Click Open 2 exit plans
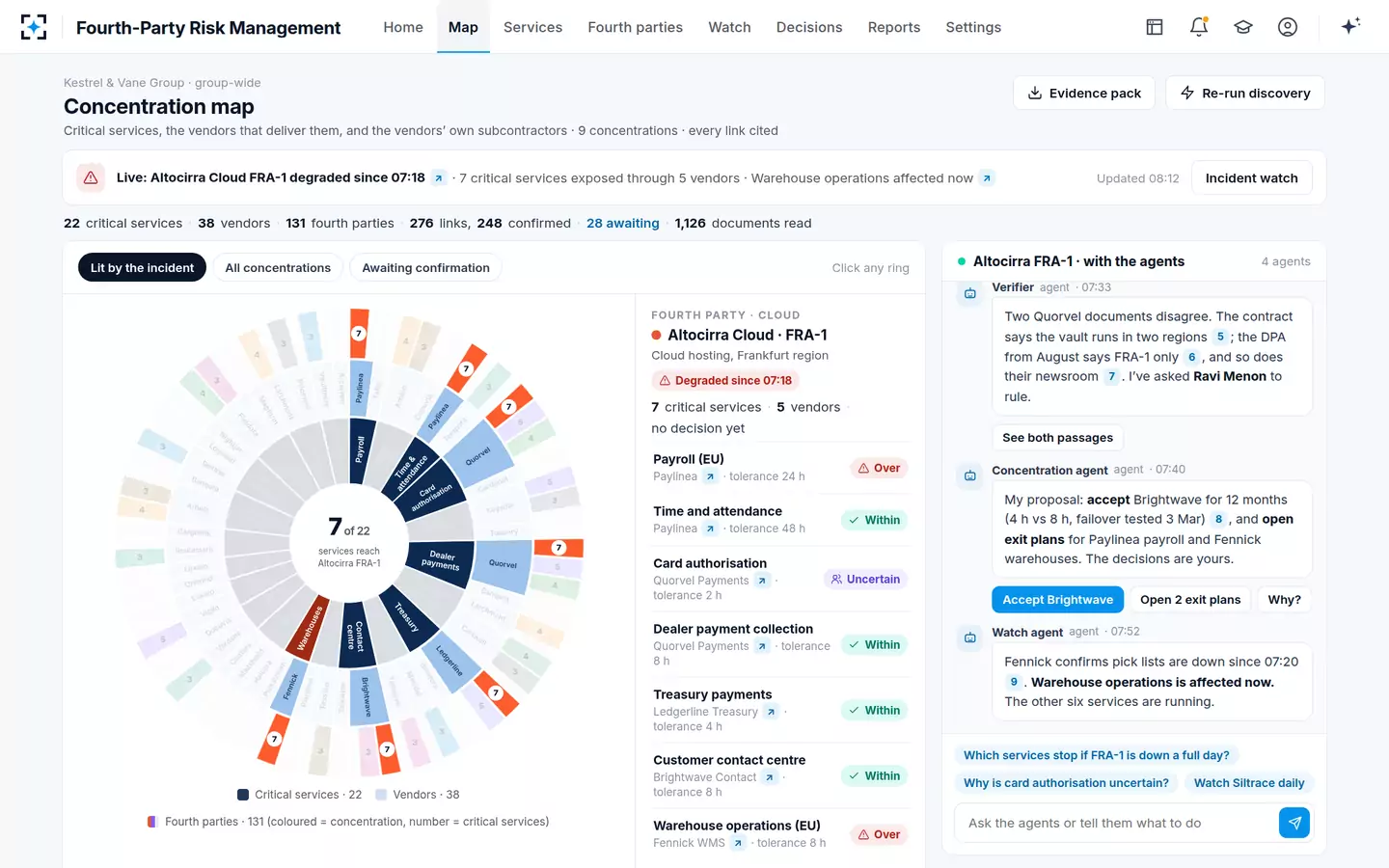 point(1190,600)
